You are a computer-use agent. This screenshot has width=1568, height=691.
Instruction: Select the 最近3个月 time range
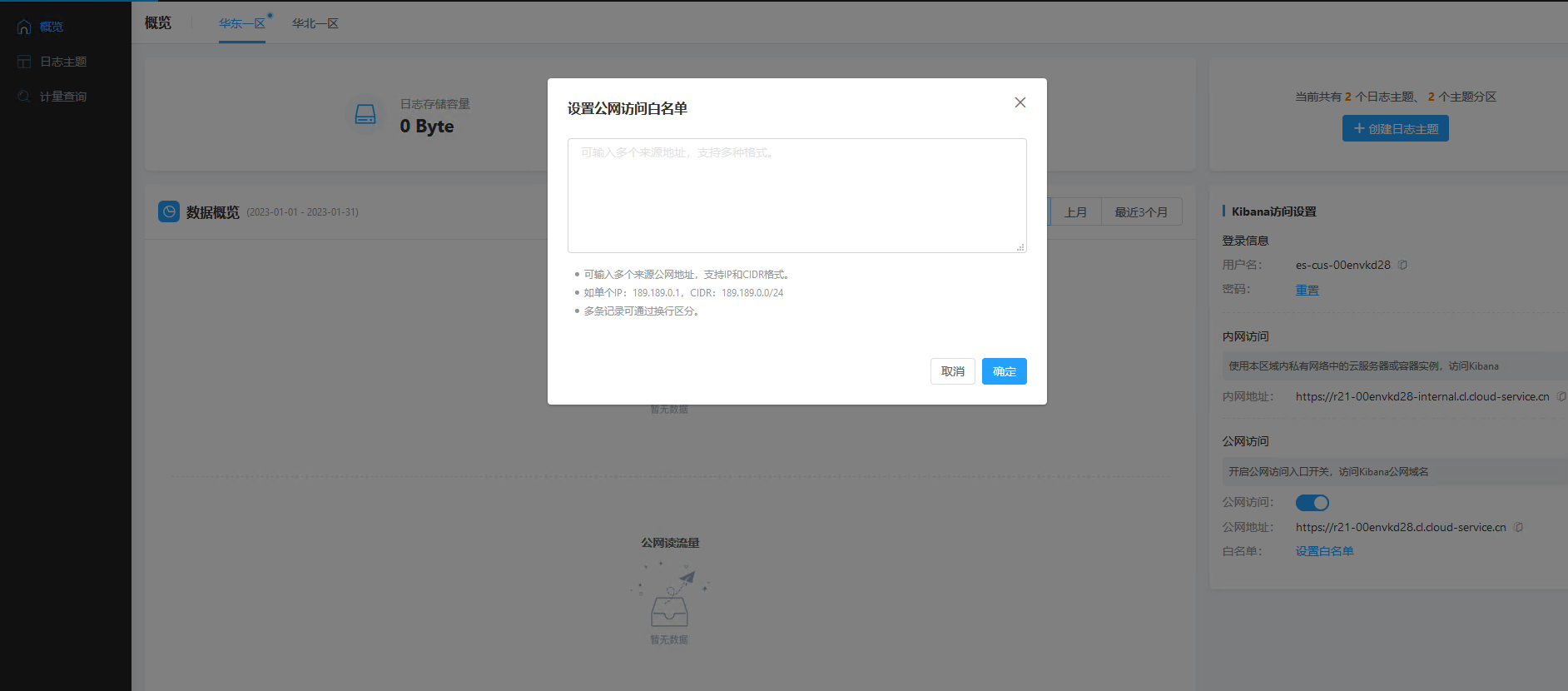coord(1141,211)
